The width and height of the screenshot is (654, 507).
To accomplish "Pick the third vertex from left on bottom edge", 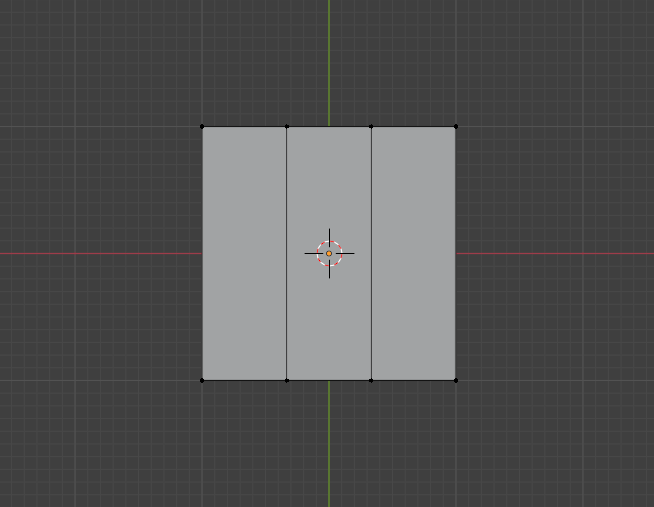I will point(371,380).
